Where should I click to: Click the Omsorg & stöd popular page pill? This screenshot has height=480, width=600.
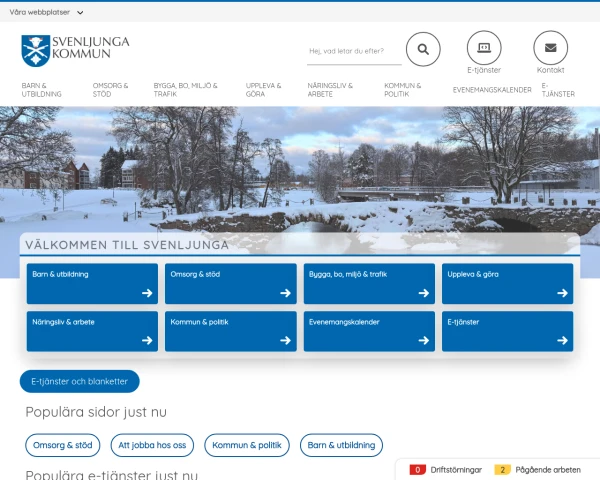pyautogui.click(x=63, y=445)
